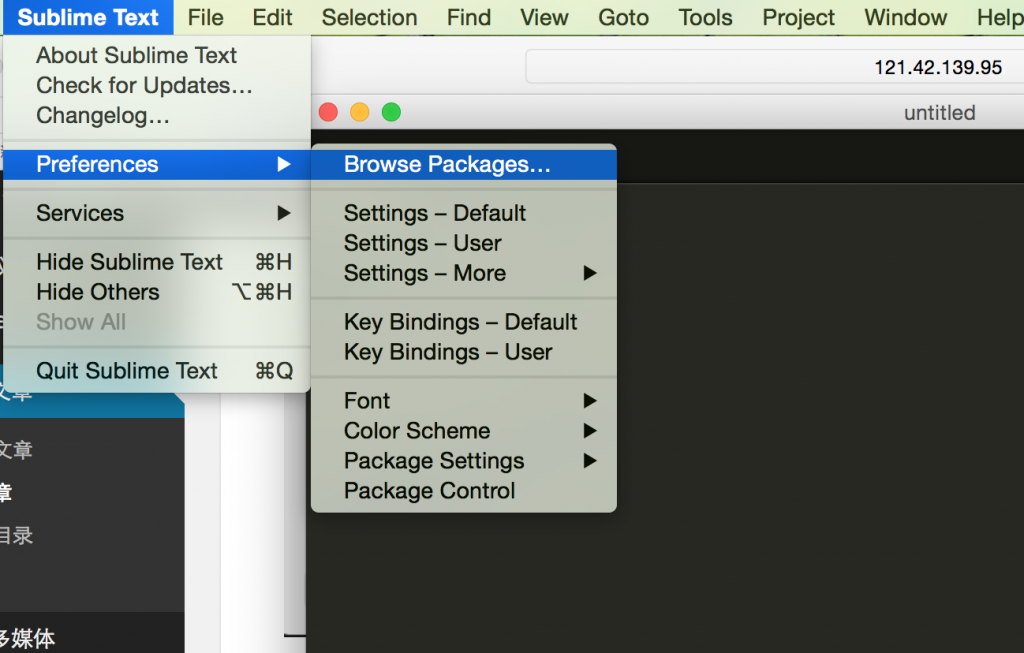Screen dimensions: 1024x653
Task: Maximize untitled window with green button
Action: pos(391,112)
